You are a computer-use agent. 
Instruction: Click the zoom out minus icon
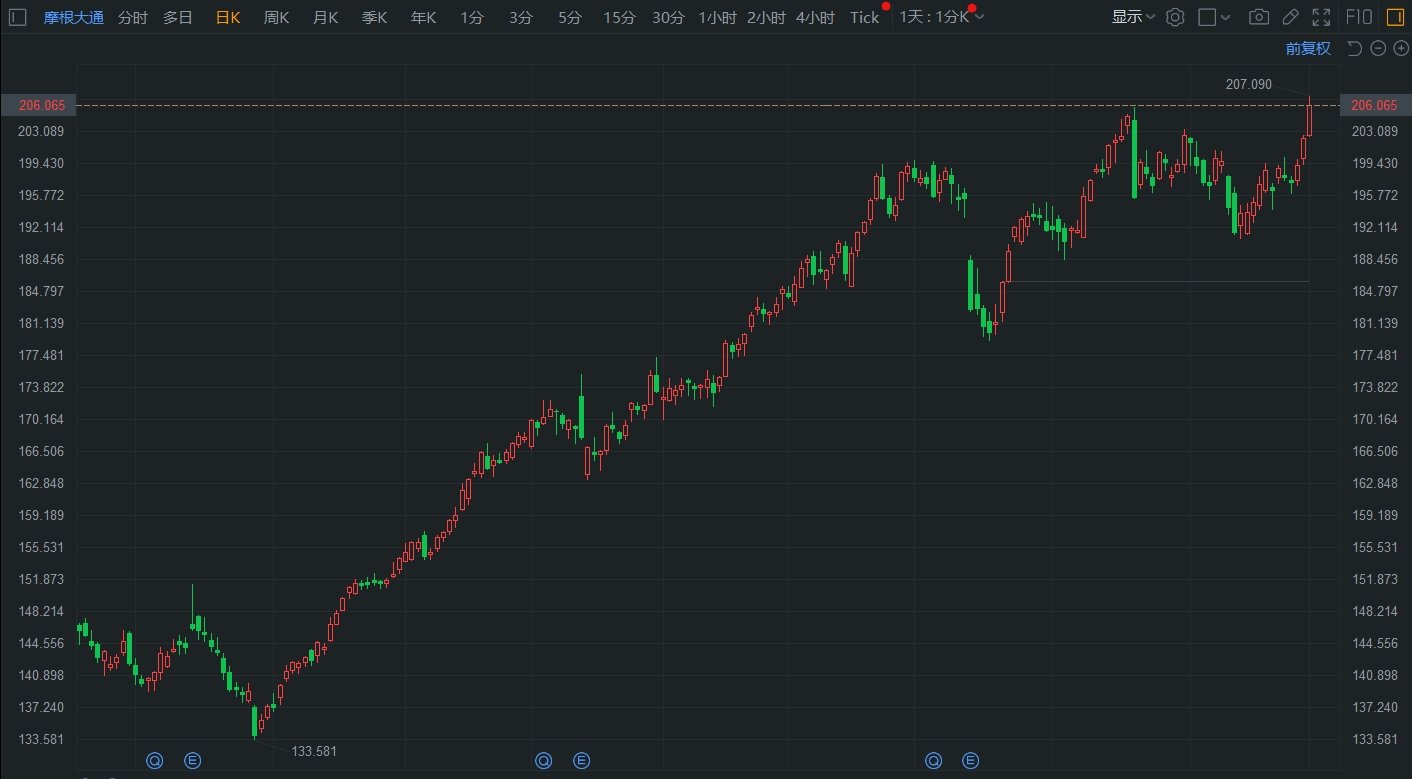pos(1377,48)
